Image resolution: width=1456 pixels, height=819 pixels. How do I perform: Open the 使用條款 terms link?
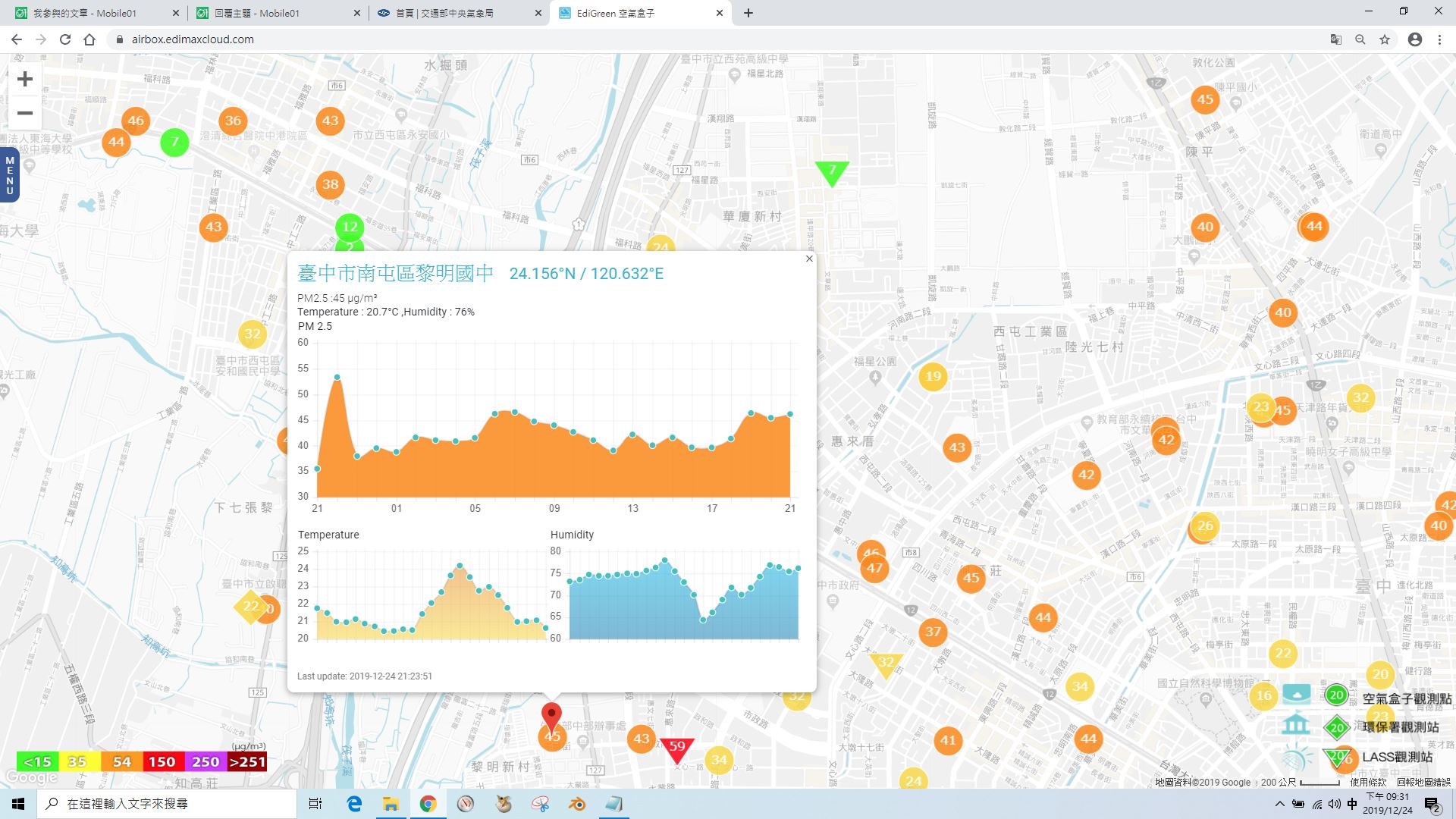1368,782
